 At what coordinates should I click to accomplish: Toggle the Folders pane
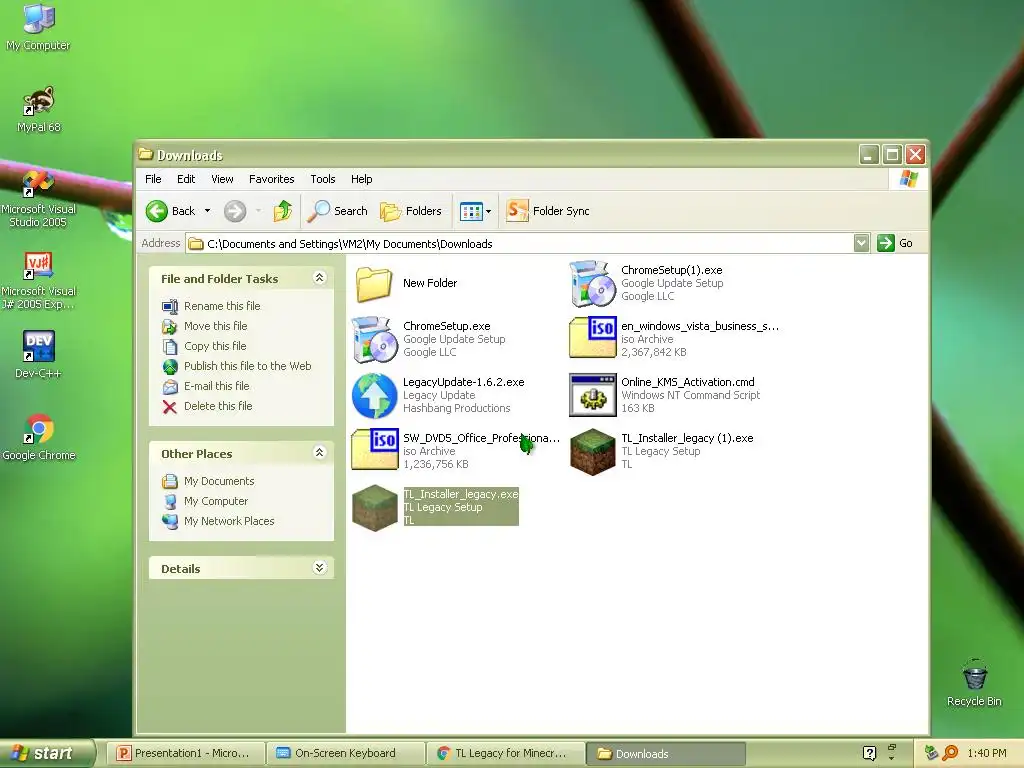[411, 211]
